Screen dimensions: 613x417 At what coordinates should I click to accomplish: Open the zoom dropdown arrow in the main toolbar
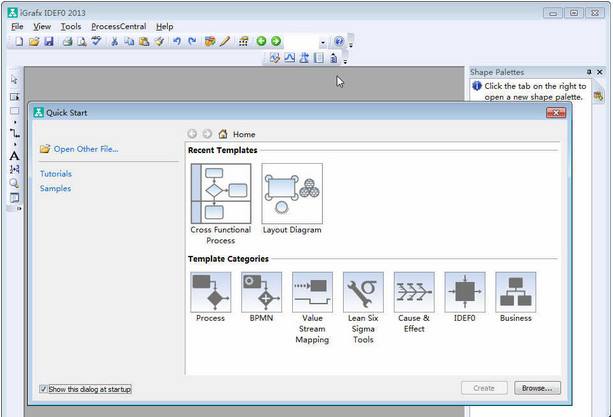(x=323, y=42)
